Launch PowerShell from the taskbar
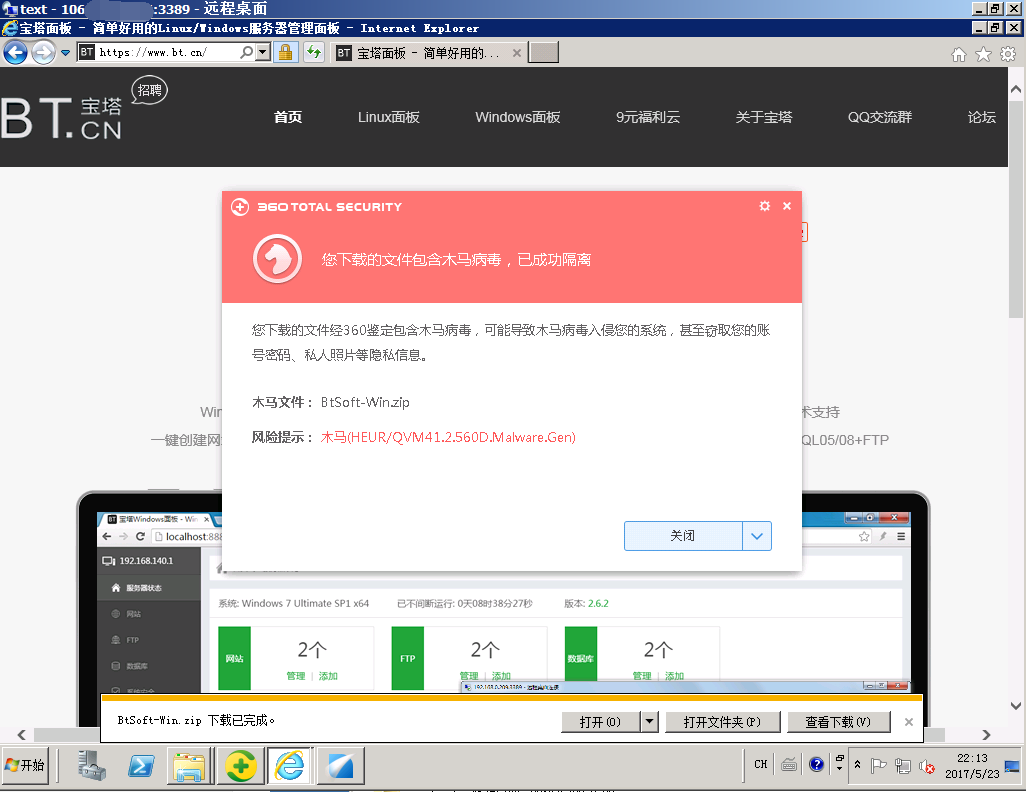Image resolution: width=1026 pixels, height=792 pixels. 141,765
